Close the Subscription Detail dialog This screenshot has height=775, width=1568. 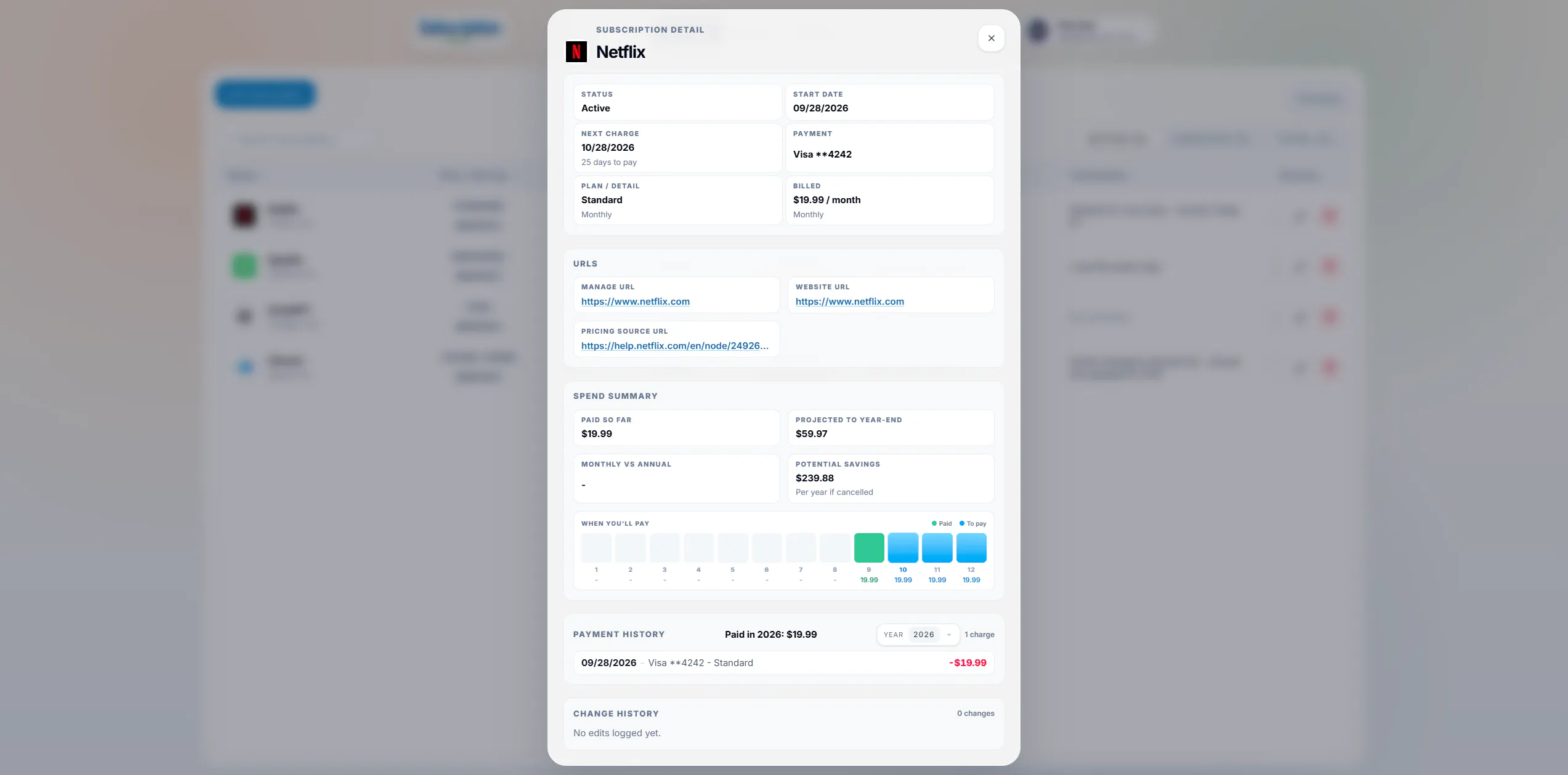(x=991, y=38)
